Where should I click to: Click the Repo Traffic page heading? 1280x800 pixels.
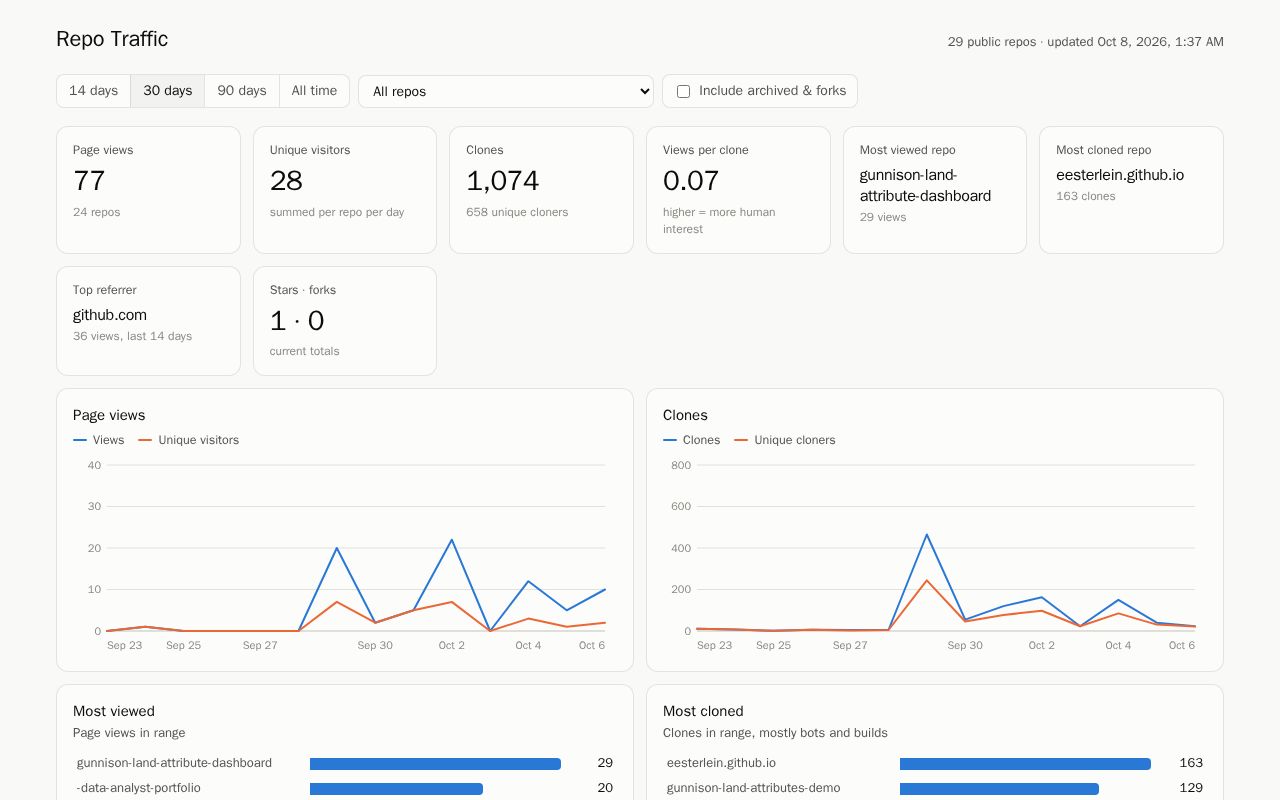pos(112,39)
